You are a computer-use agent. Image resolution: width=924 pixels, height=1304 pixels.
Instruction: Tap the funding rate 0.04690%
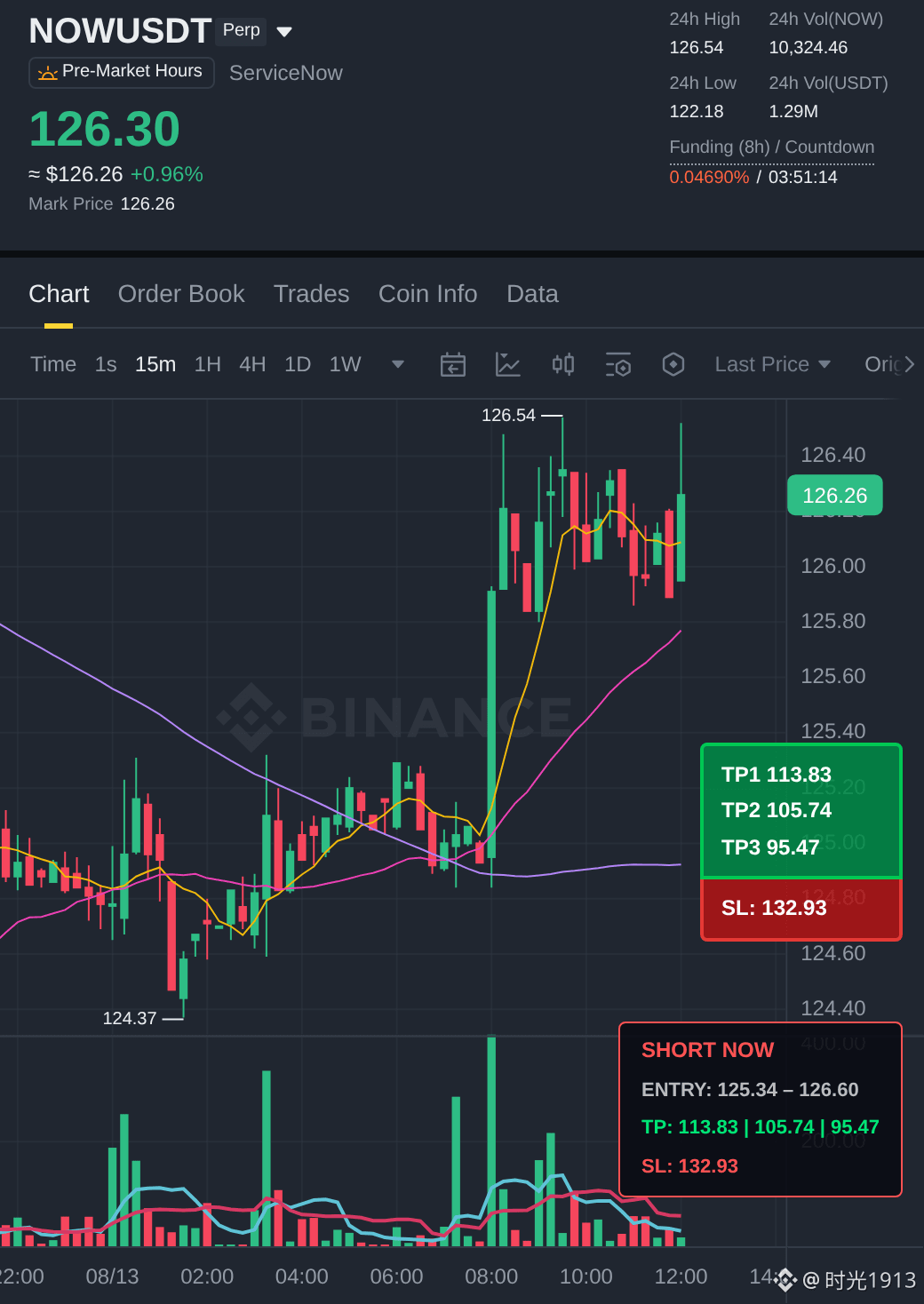tap(709, 177)
